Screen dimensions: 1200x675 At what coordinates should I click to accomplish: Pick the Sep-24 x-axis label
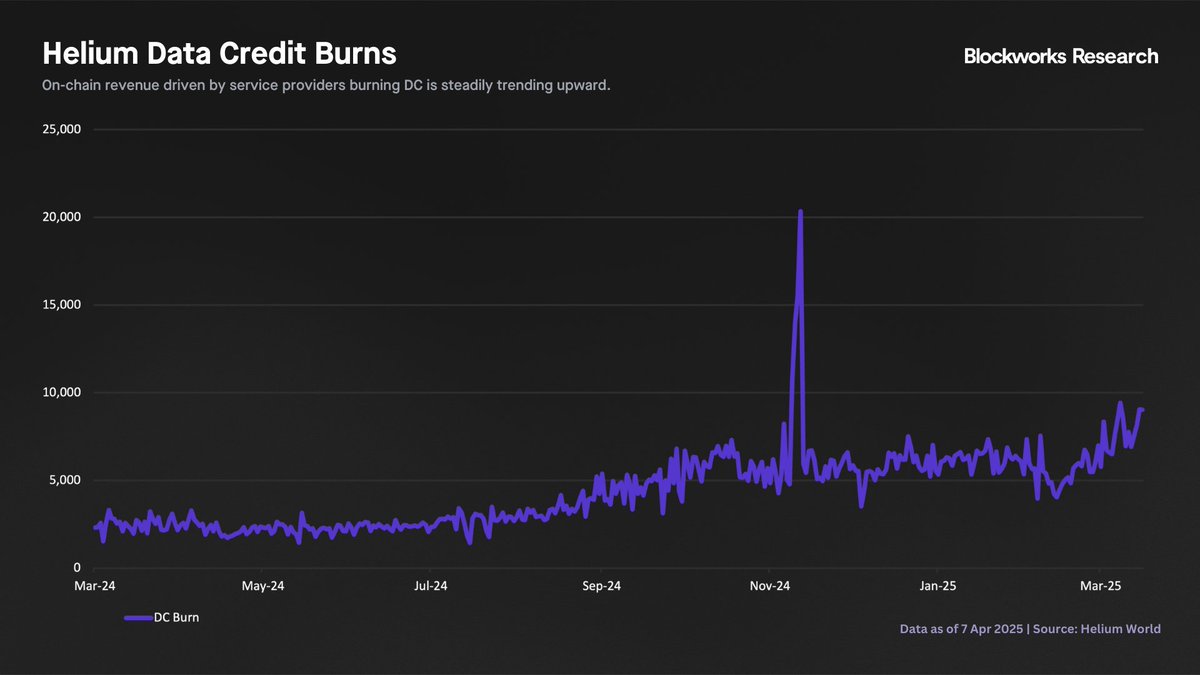pos(600,585)
